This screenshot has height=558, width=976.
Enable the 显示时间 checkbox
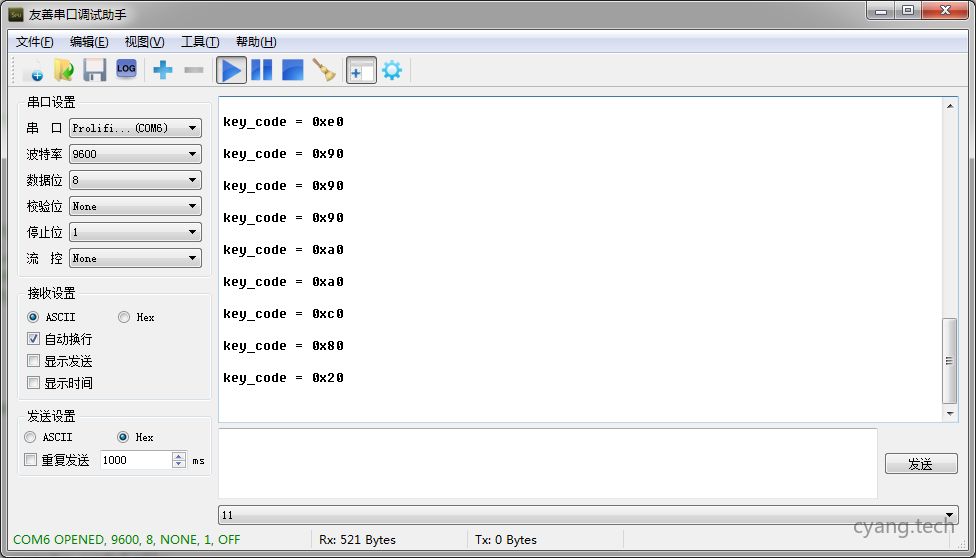(34, 383)
